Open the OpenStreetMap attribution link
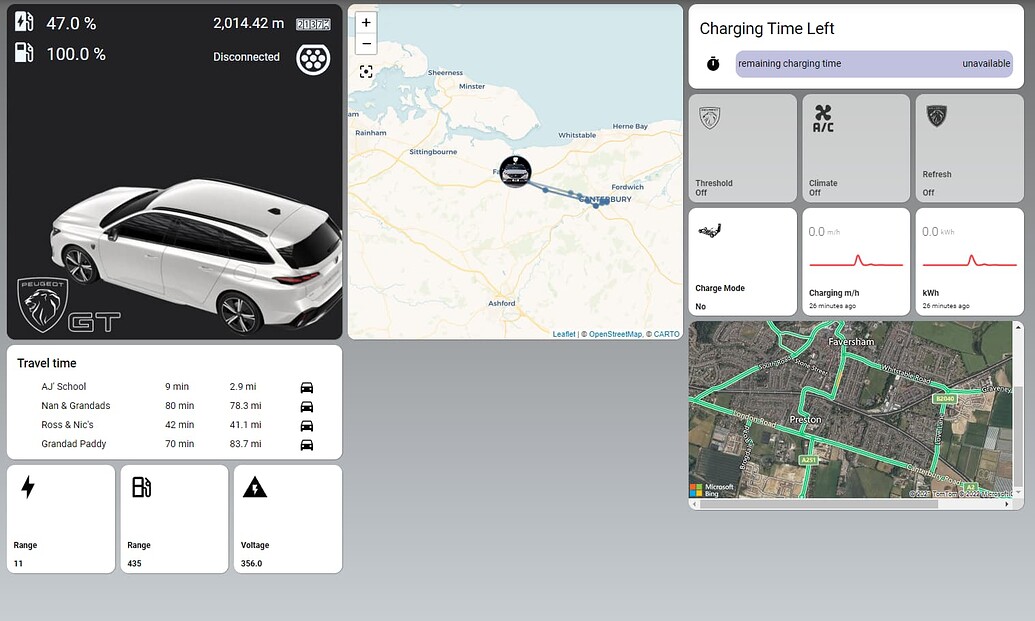 [614, 333]
